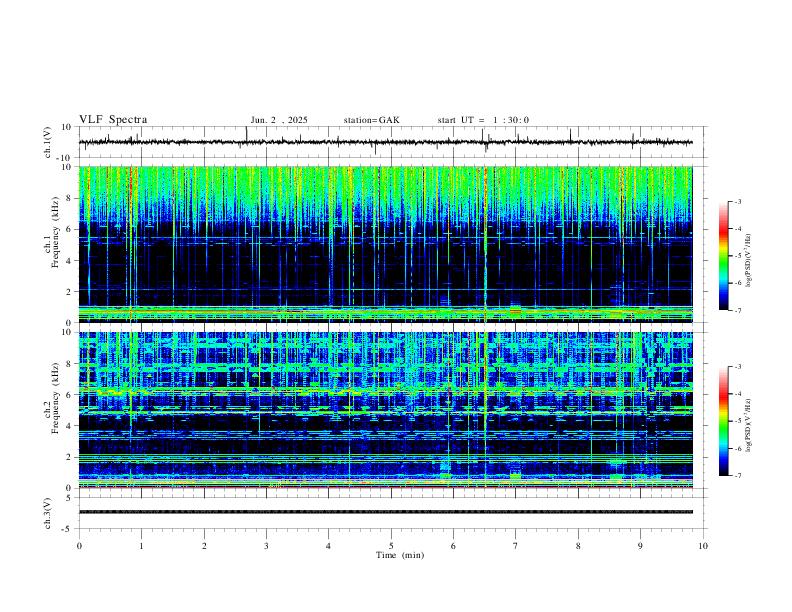Click the "8" kHz tick of ch.1 spectrogram
The image size is (792, 612).
click(70, 198)
